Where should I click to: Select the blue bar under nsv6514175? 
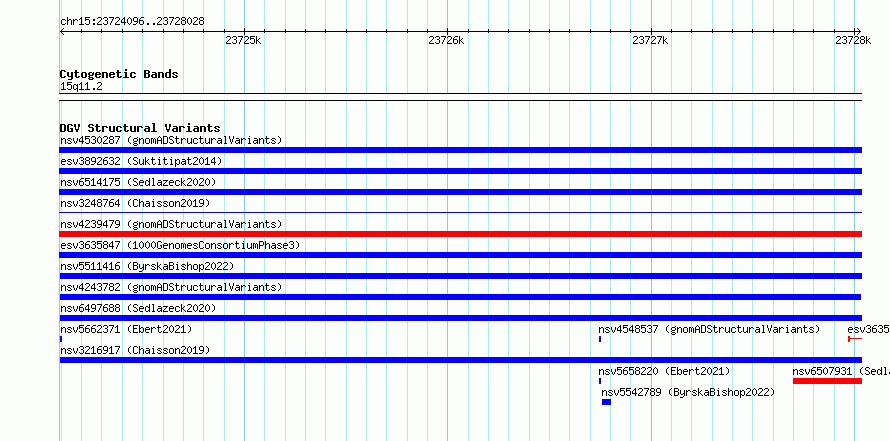pyautogui.click(x=461, y=192)
